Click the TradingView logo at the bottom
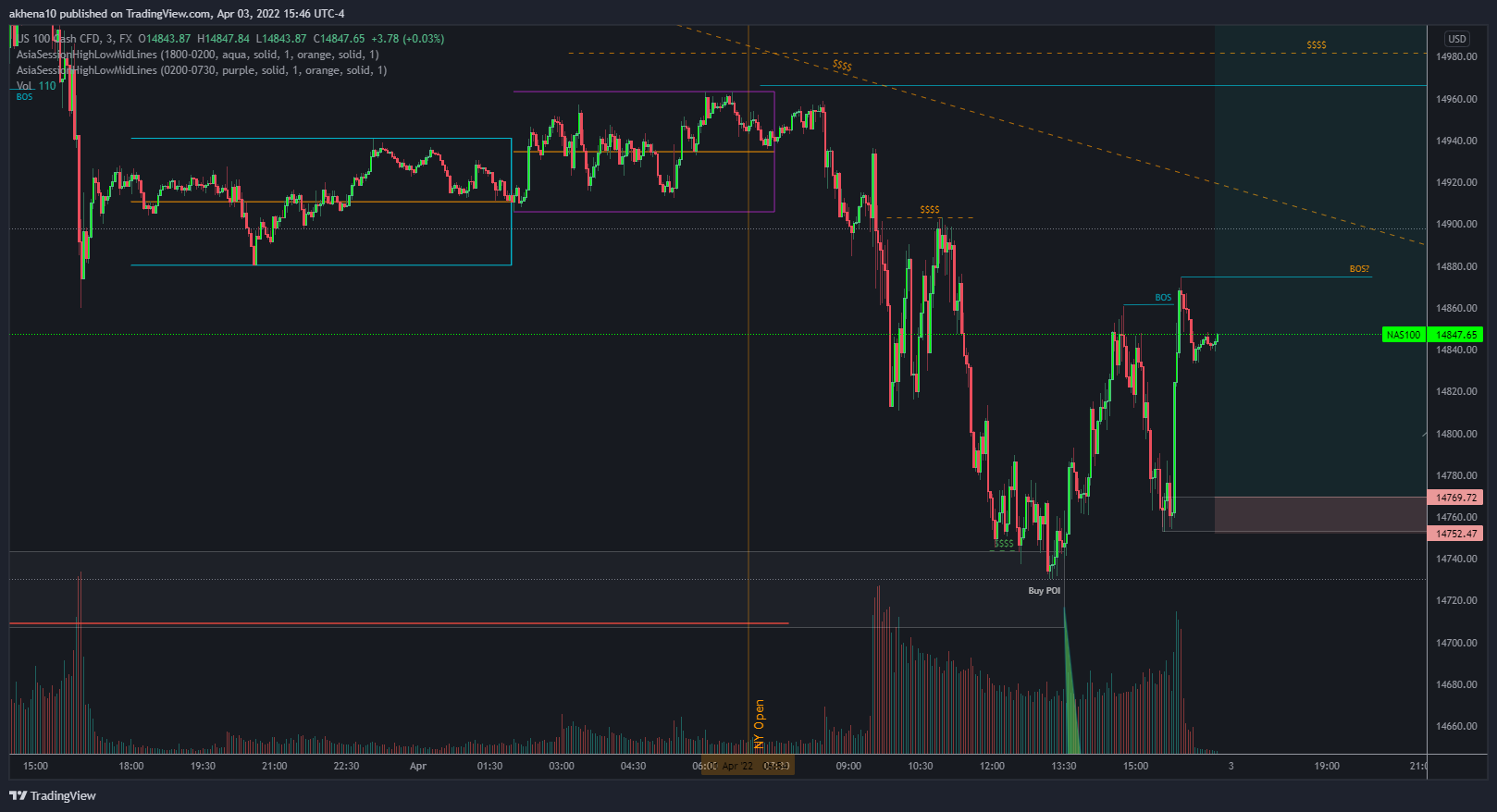The width and height of the screenshot is (1497, 812). 53,795
